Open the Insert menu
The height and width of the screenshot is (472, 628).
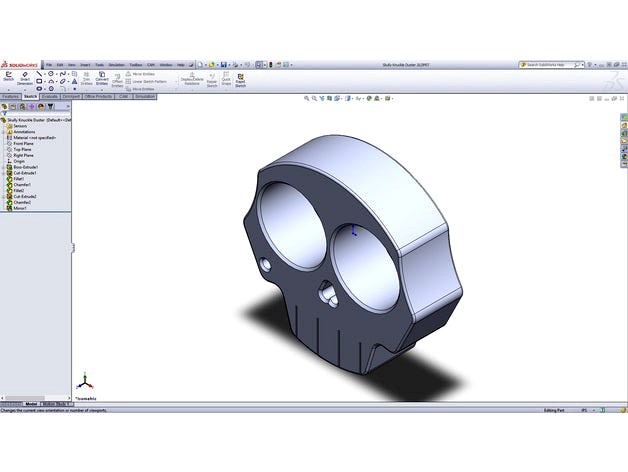pos(83,64)
